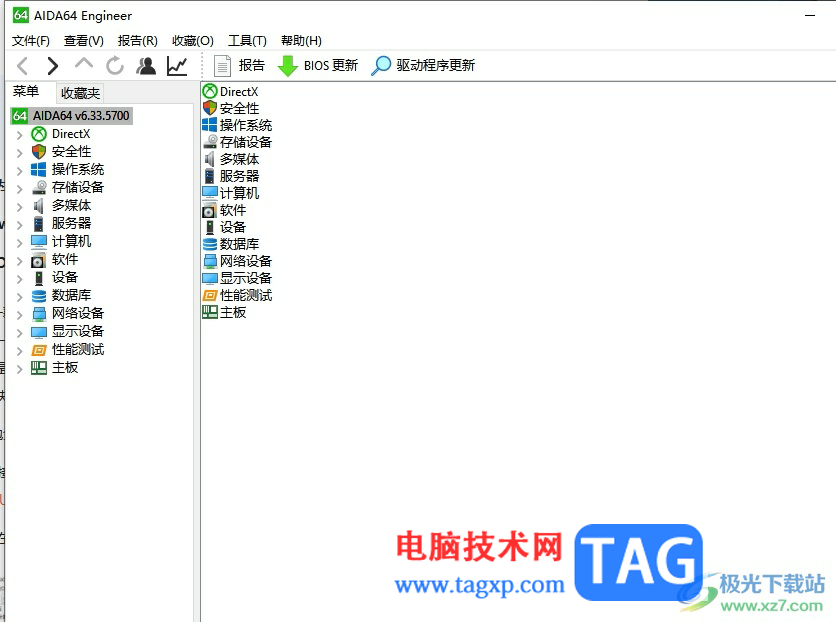
Task: Expand the 显示设备 tree node
Action: click(x=20, y=333)
